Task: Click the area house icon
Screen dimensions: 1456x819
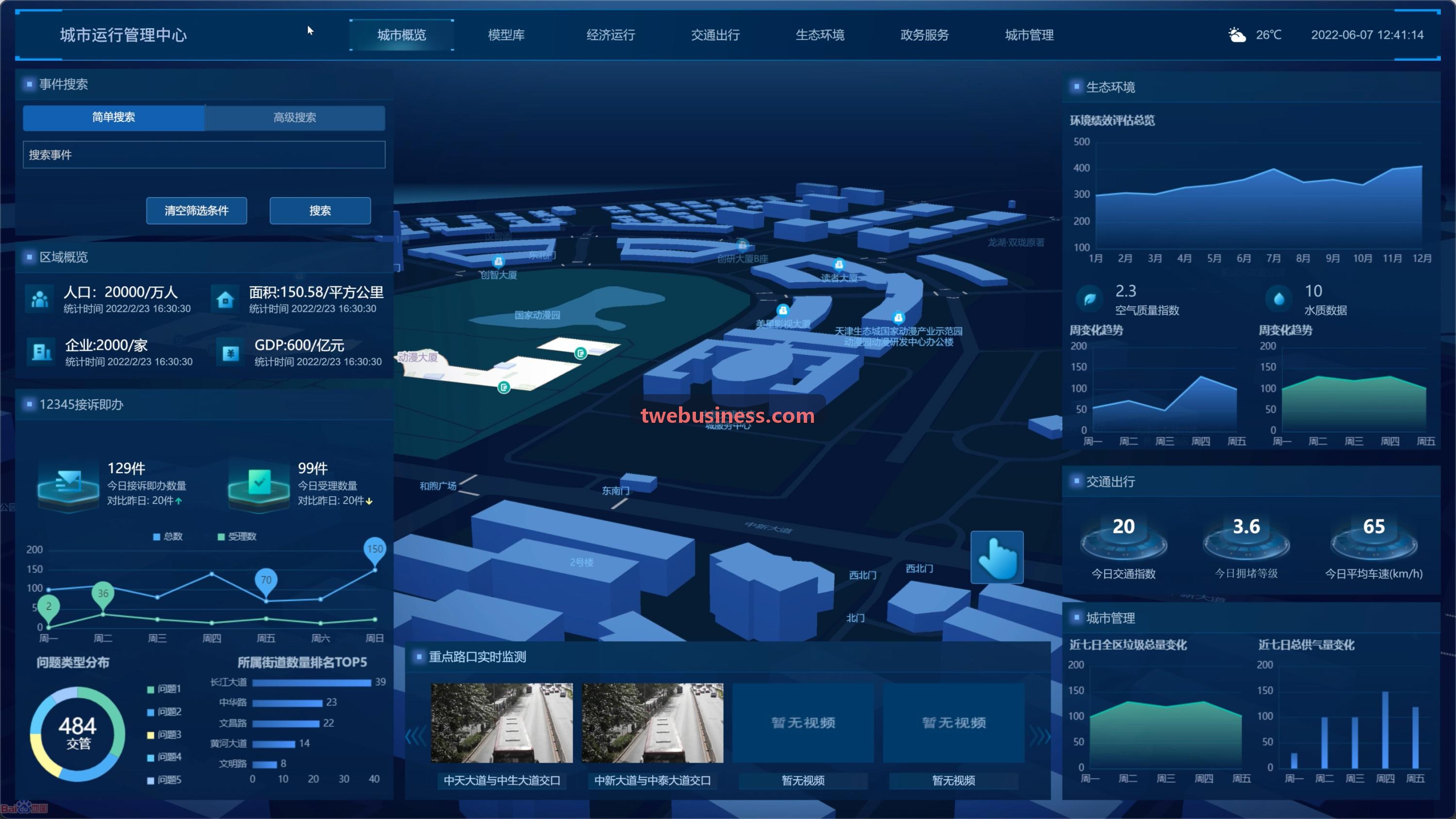Action: tap(225, 299)
